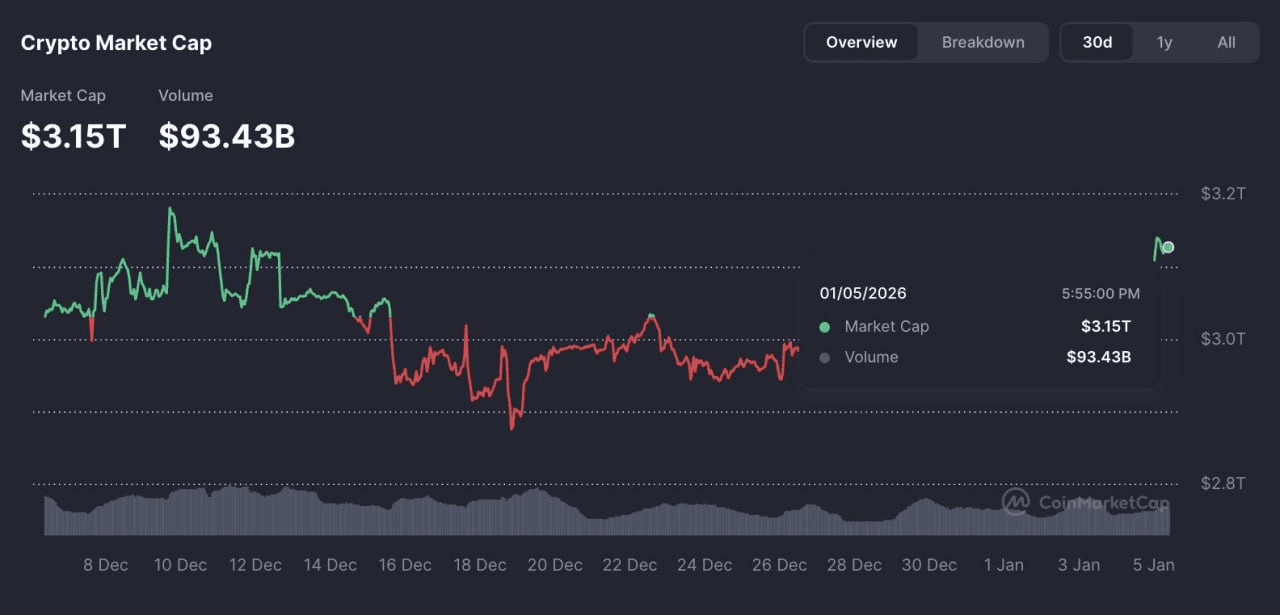Click the grey Volume dot in tooltip

tap(824, 358)
